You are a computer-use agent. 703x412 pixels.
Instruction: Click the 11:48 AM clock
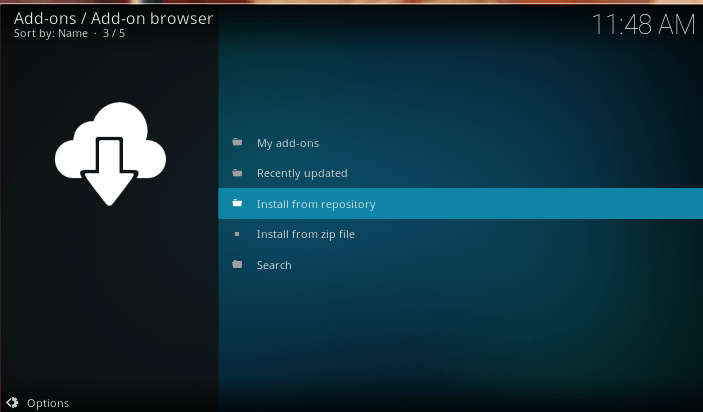coord(643,24)
